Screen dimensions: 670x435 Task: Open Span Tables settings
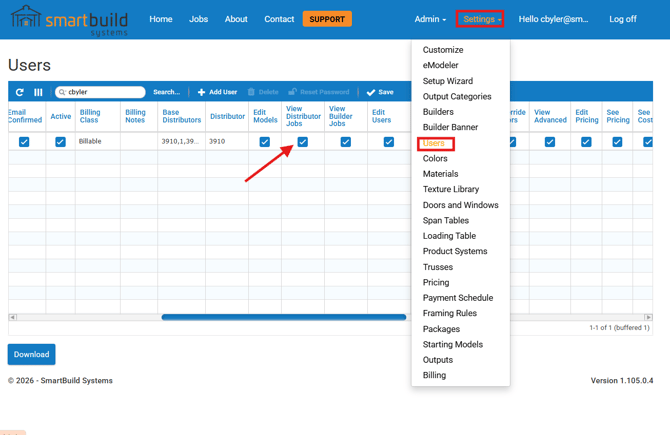(x=445, y=220)
